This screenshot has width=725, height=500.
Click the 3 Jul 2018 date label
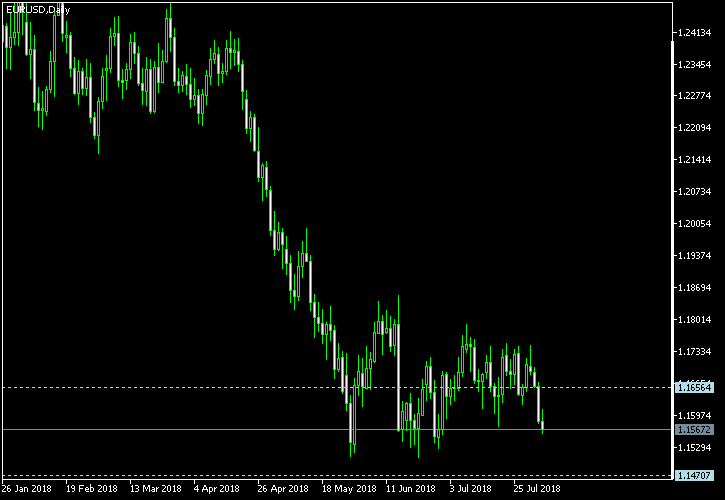pyautogui.click(x=471, y=488)
